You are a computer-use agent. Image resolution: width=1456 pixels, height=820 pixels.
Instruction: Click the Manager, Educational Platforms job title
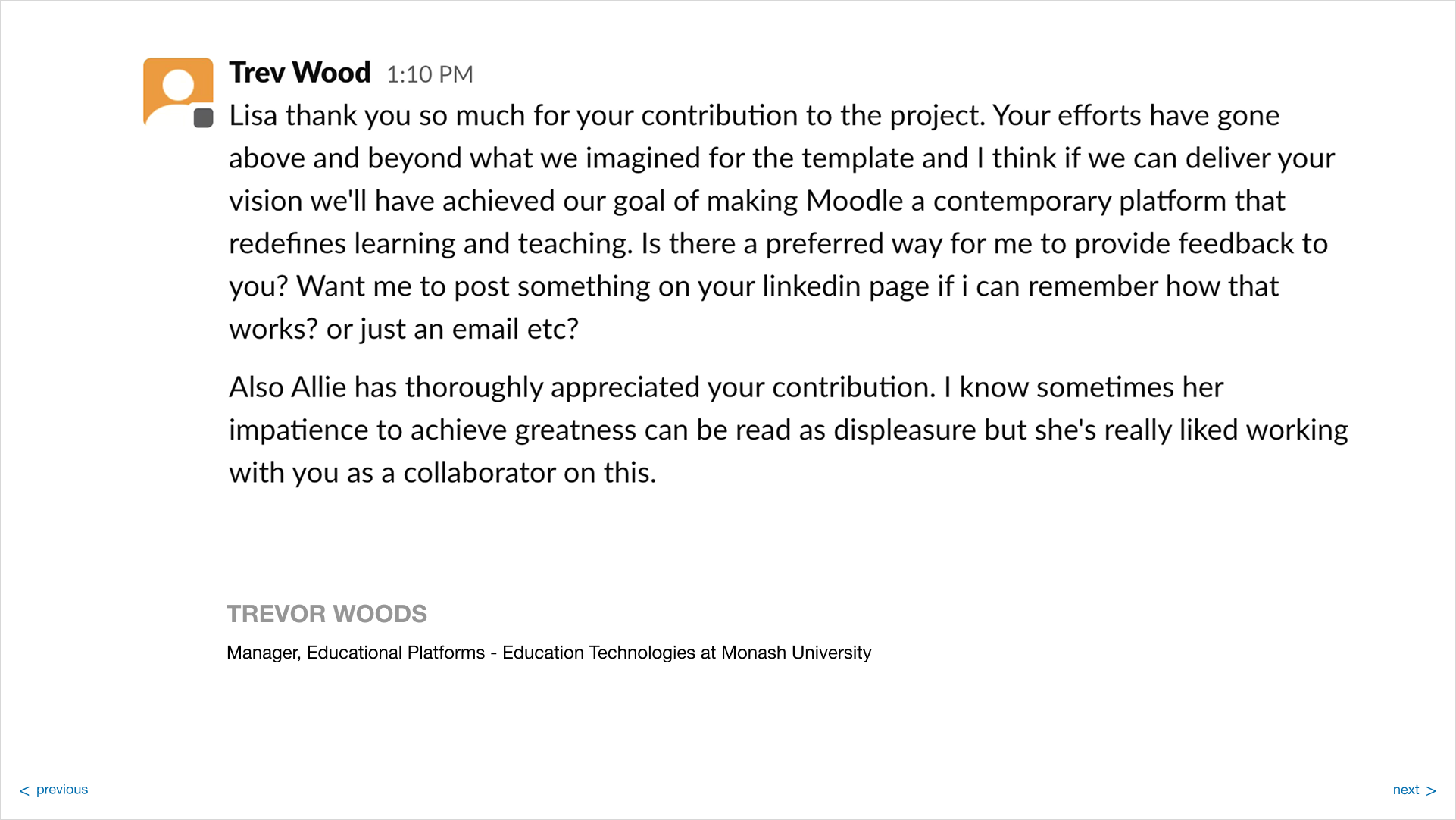point(356,653)
